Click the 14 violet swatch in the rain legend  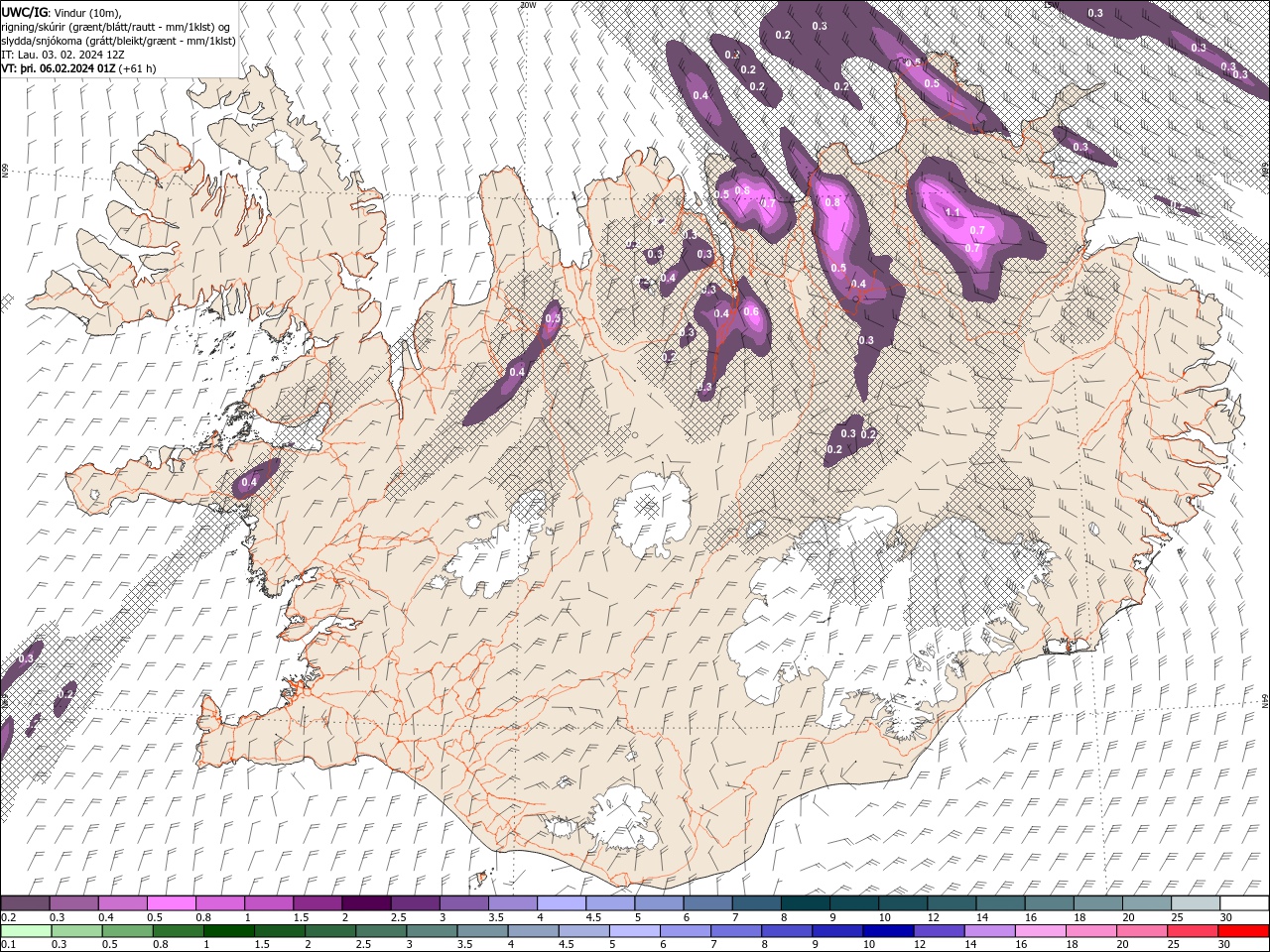click(x=989, y=931)
